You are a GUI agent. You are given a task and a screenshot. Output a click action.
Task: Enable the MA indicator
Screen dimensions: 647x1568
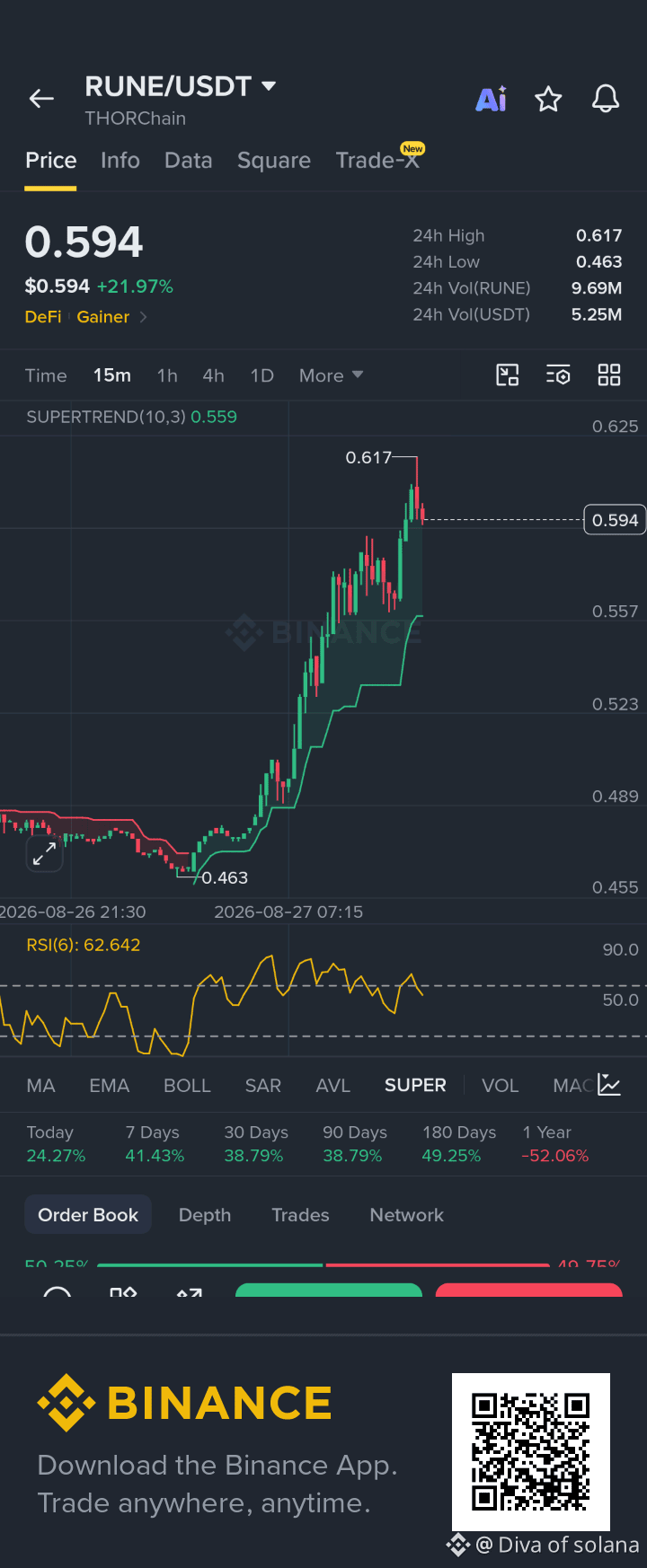(x=40, y=1086)
